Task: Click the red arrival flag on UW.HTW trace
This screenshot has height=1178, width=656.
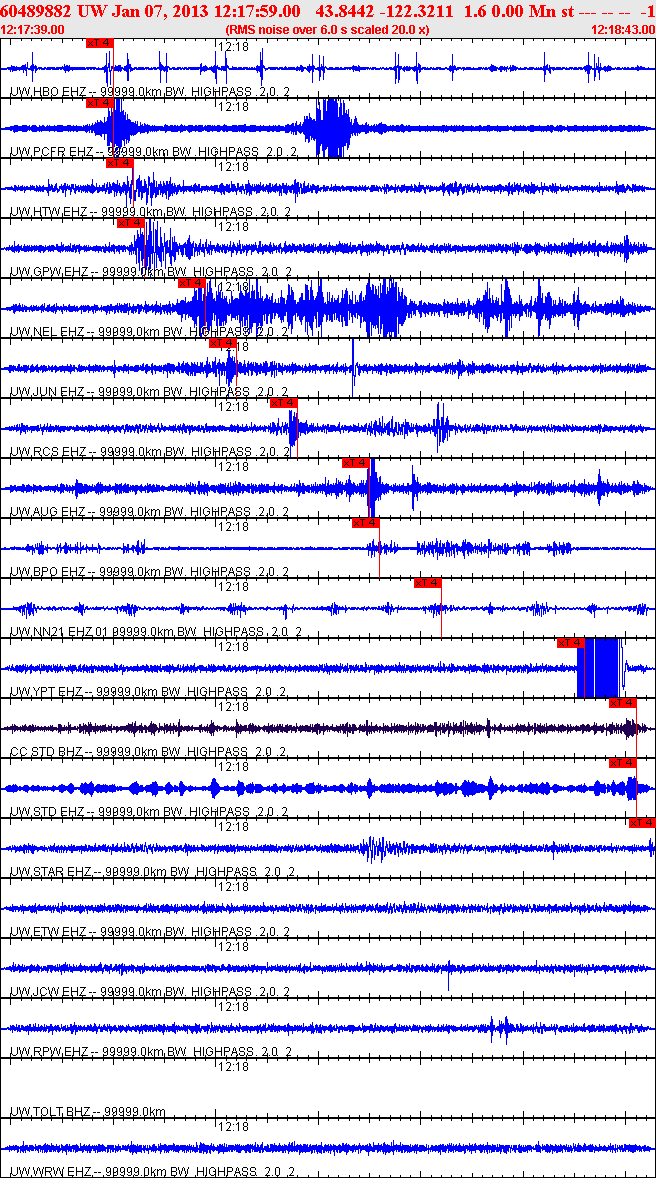Action: click(x=119, y=163)
